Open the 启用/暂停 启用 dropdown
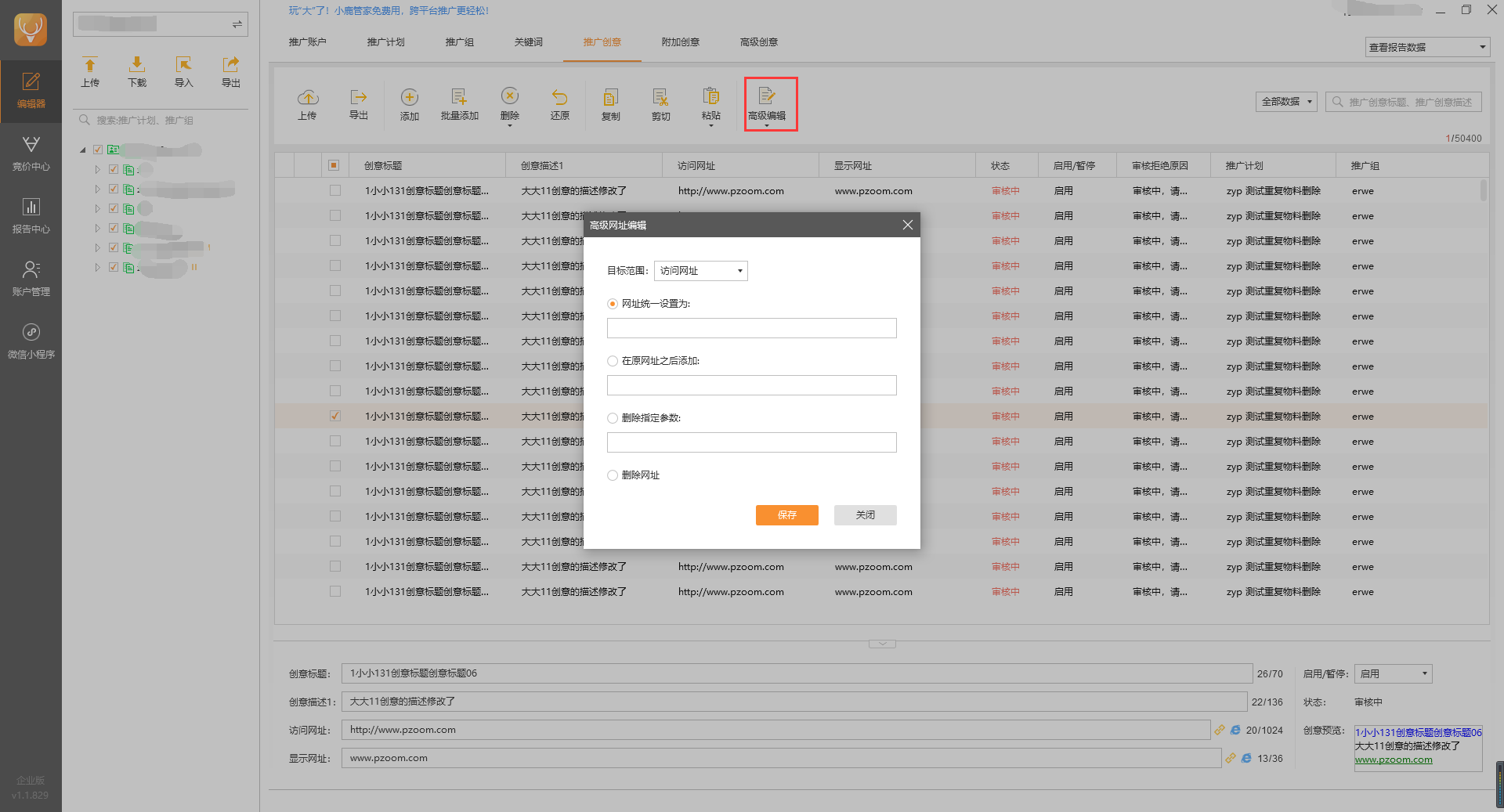The width and height of the screenshot is (1504, 812). (1394, 673)
